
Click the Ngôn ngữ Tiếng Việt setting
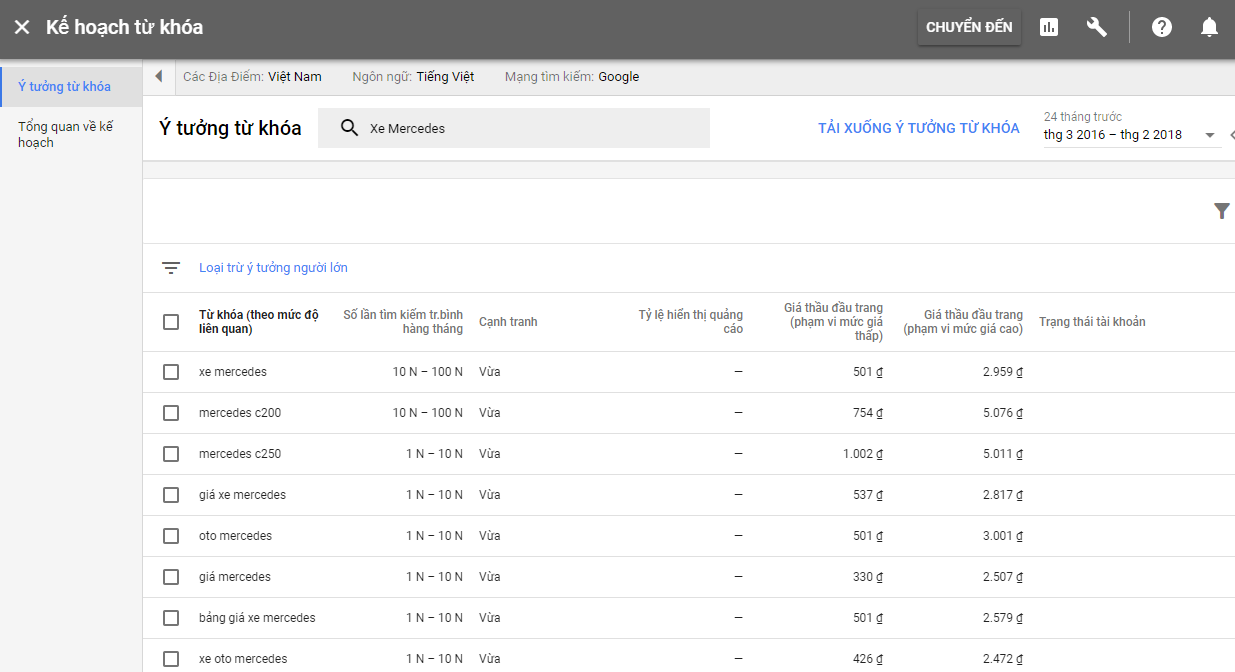pyautogui.click(x=413, y=77)
